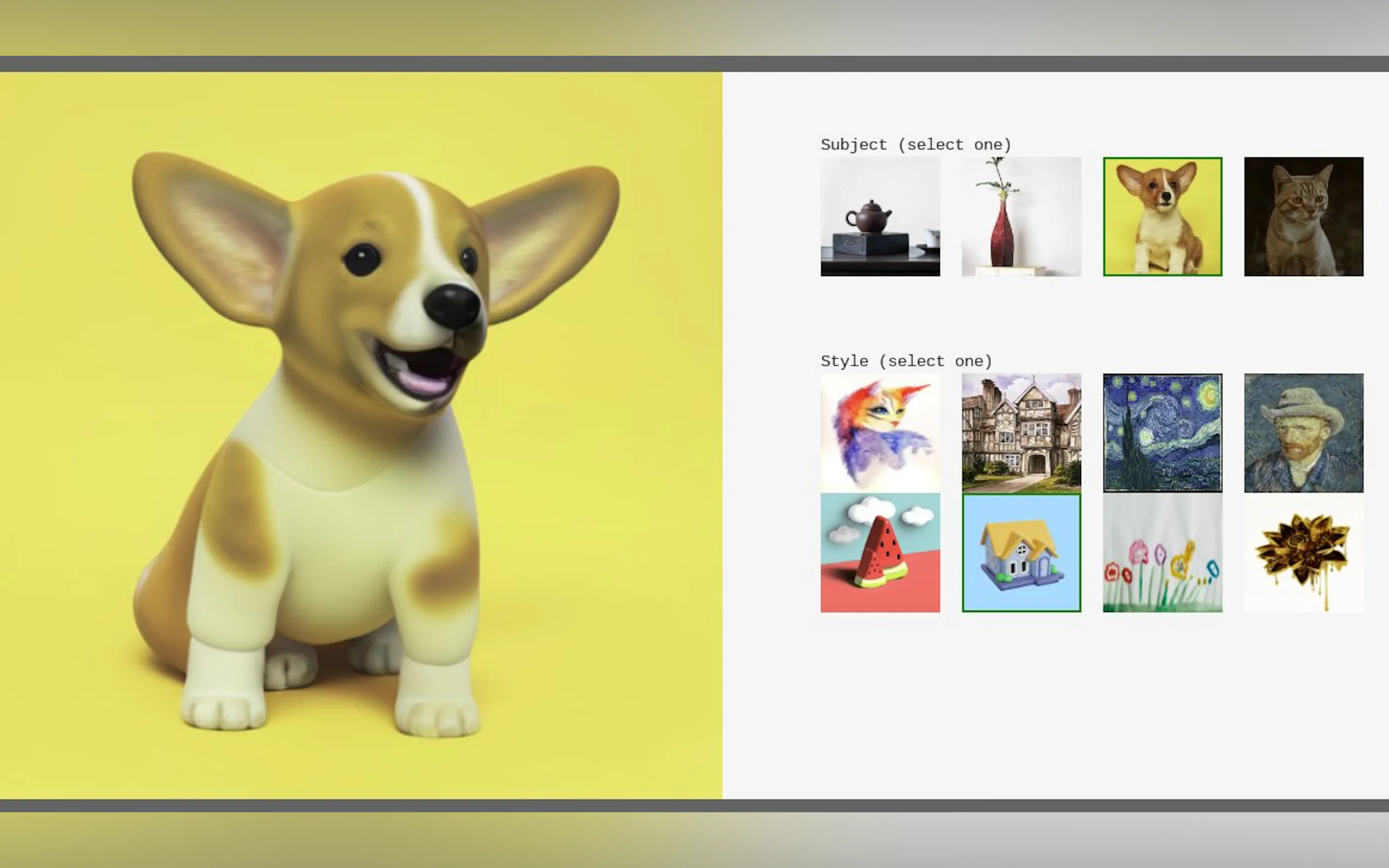Choose the red vase subject image
The image size is (1389, 868).
click(x=1021, y=216)
